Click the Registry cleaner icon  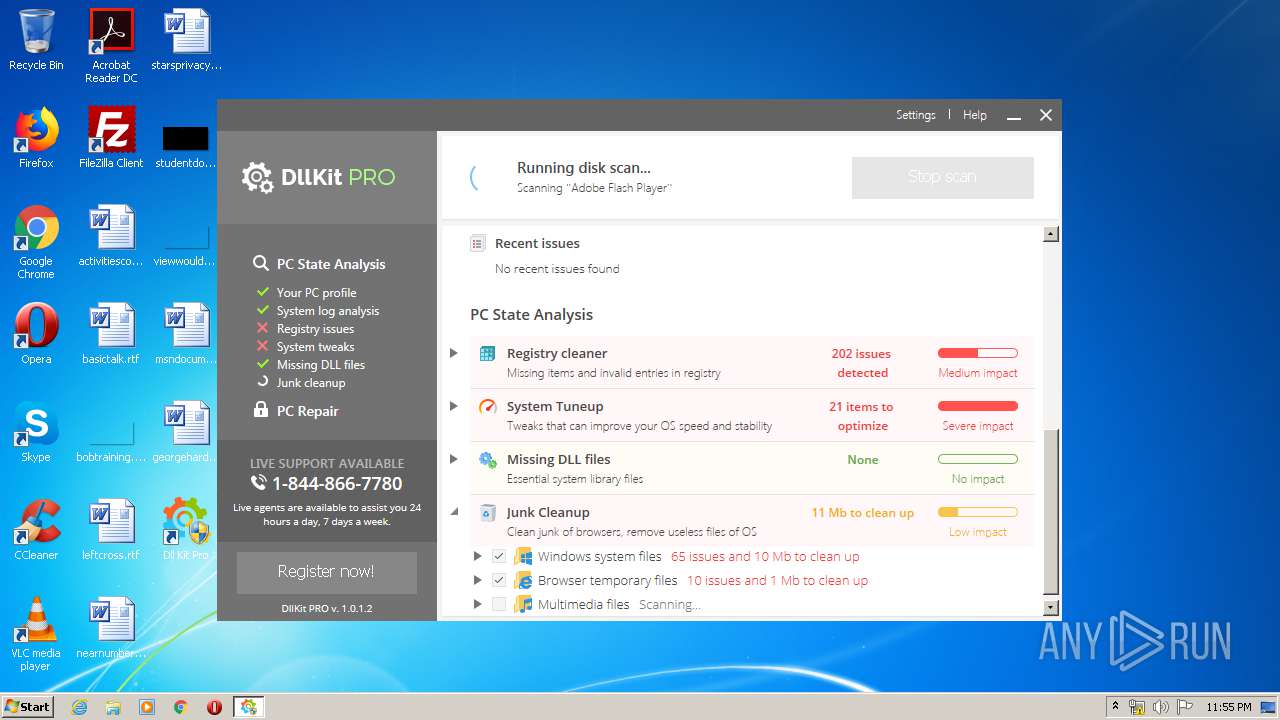pyautogui.click(x=487, y=353)
